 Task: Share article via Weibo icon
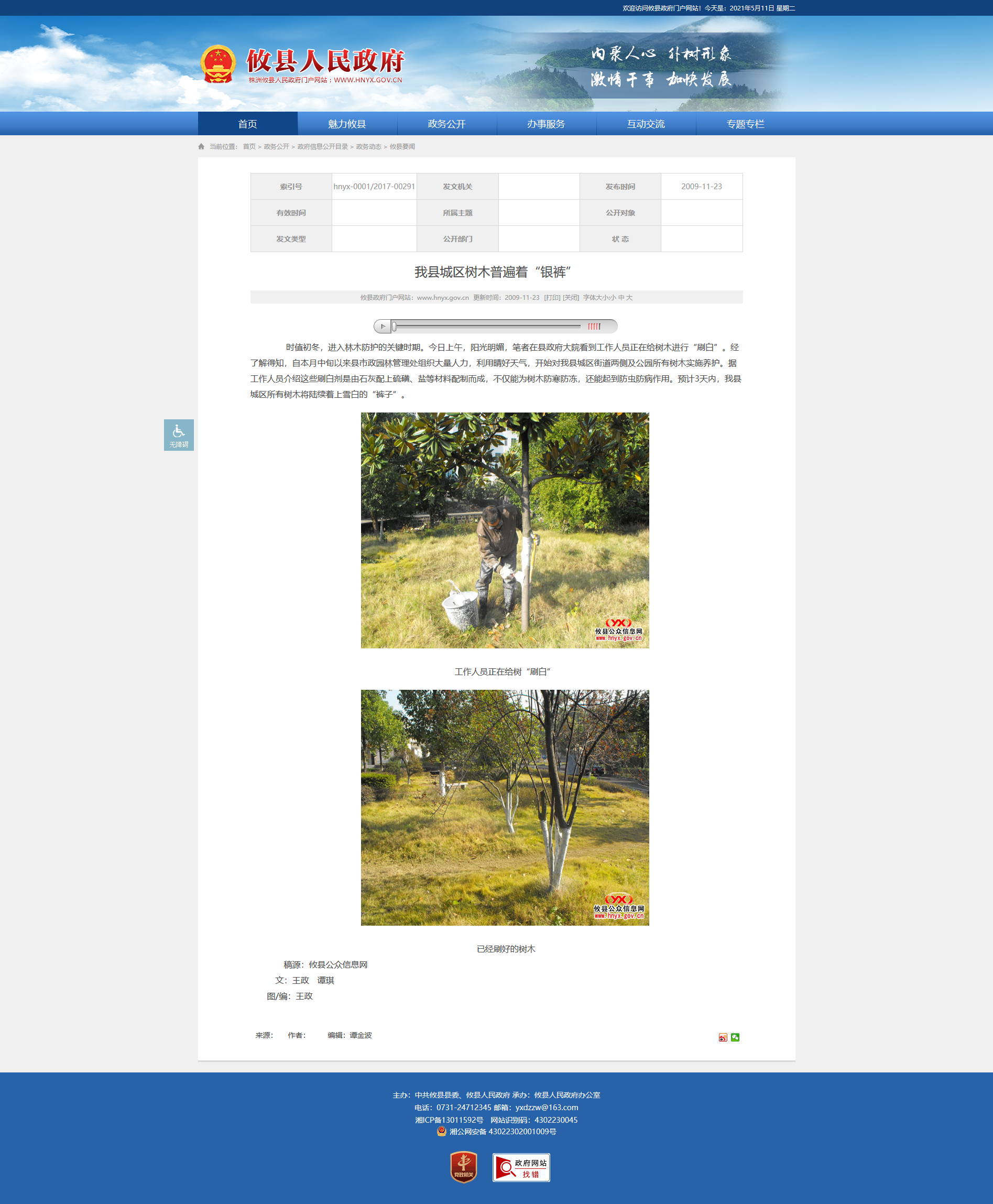(x=723, y=1037)
